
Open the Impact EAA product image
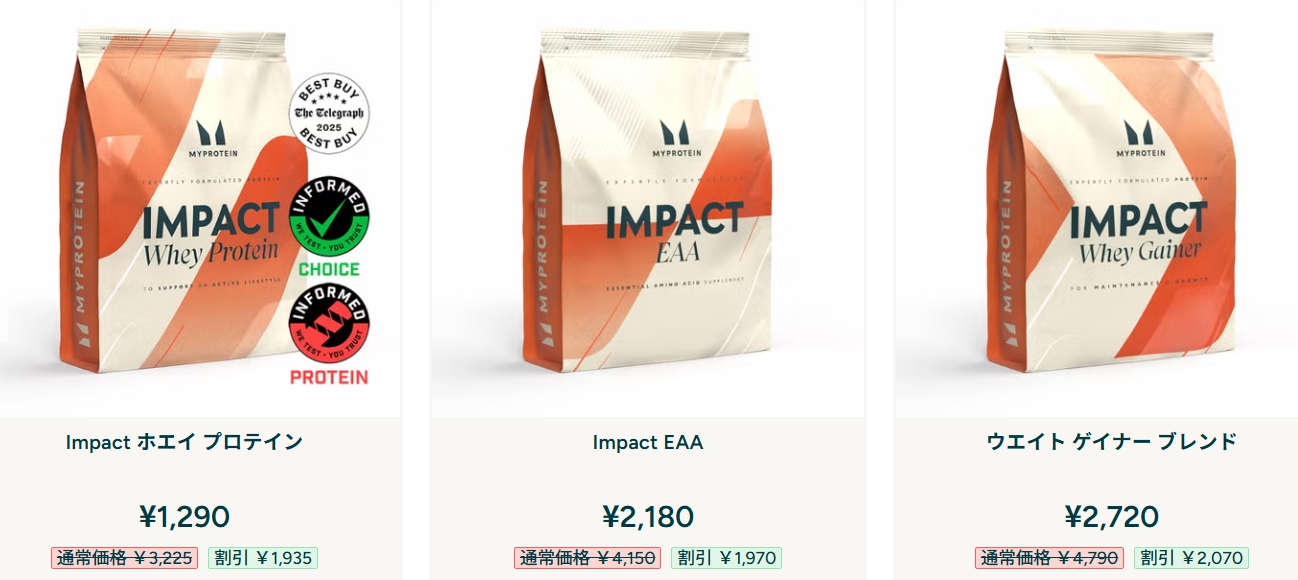pos(648,208)
